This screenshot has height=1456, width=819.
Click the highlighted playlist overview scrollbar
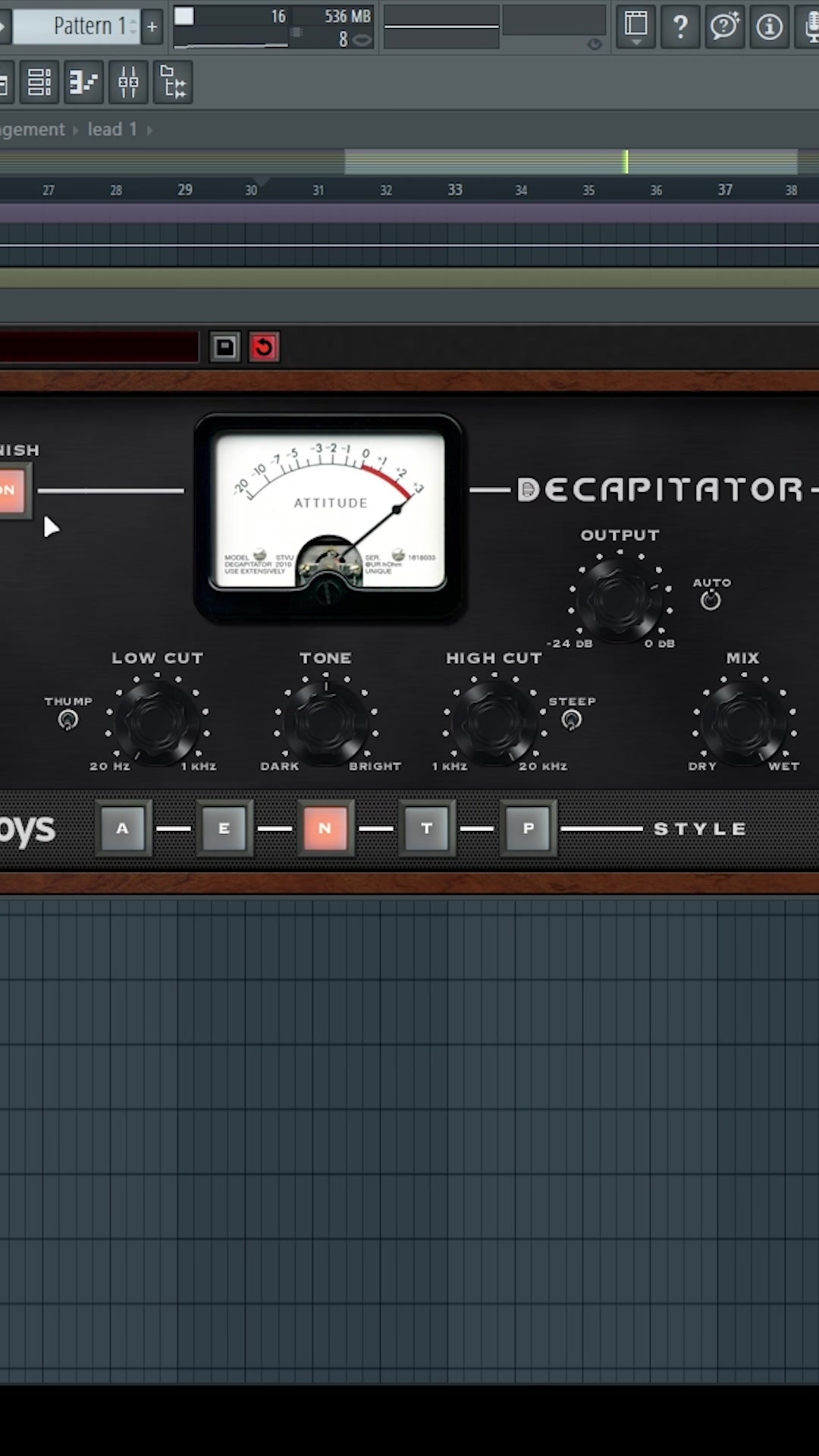[x=571, y=162]
